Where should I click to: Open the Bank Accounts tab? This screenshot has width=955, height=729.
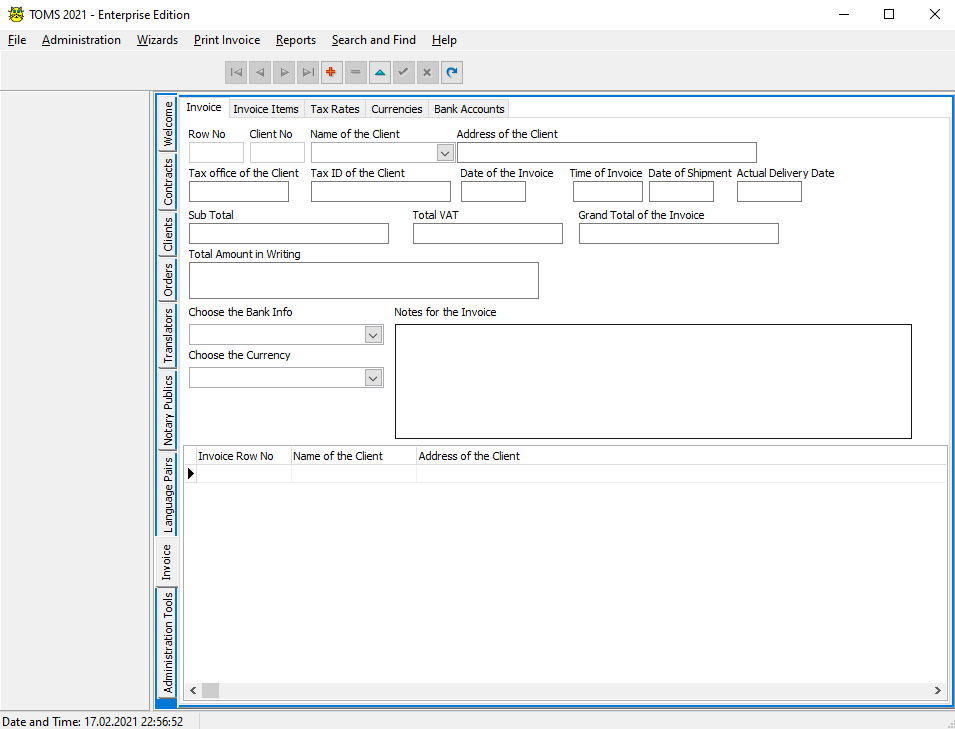click(468, 108)
